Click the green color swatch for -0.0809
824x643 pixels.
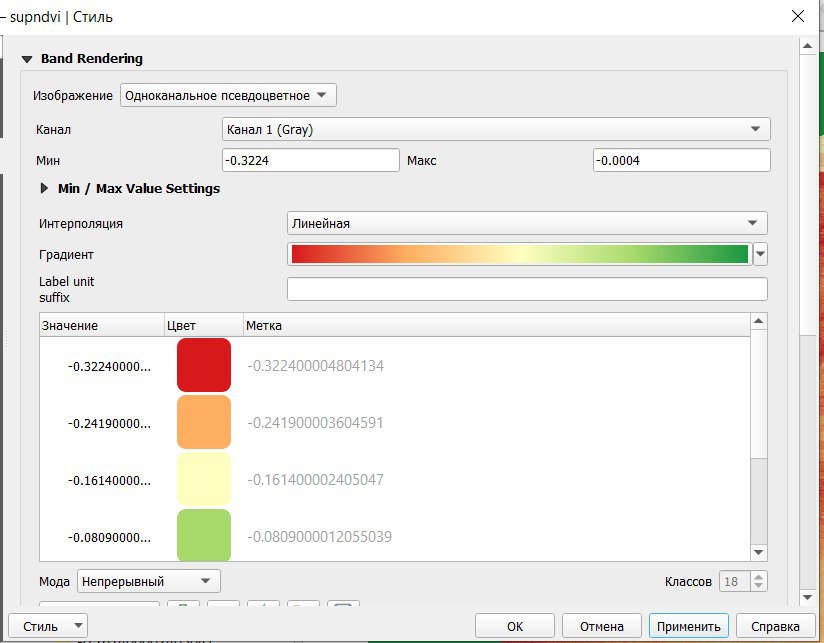(204, 535)
